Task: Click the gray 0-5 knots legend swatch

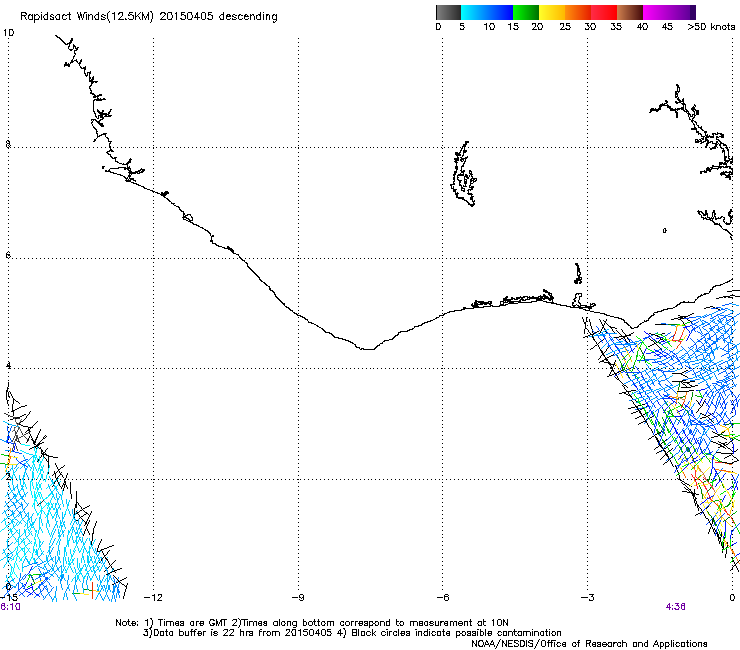Action: [x=448, y=12]
